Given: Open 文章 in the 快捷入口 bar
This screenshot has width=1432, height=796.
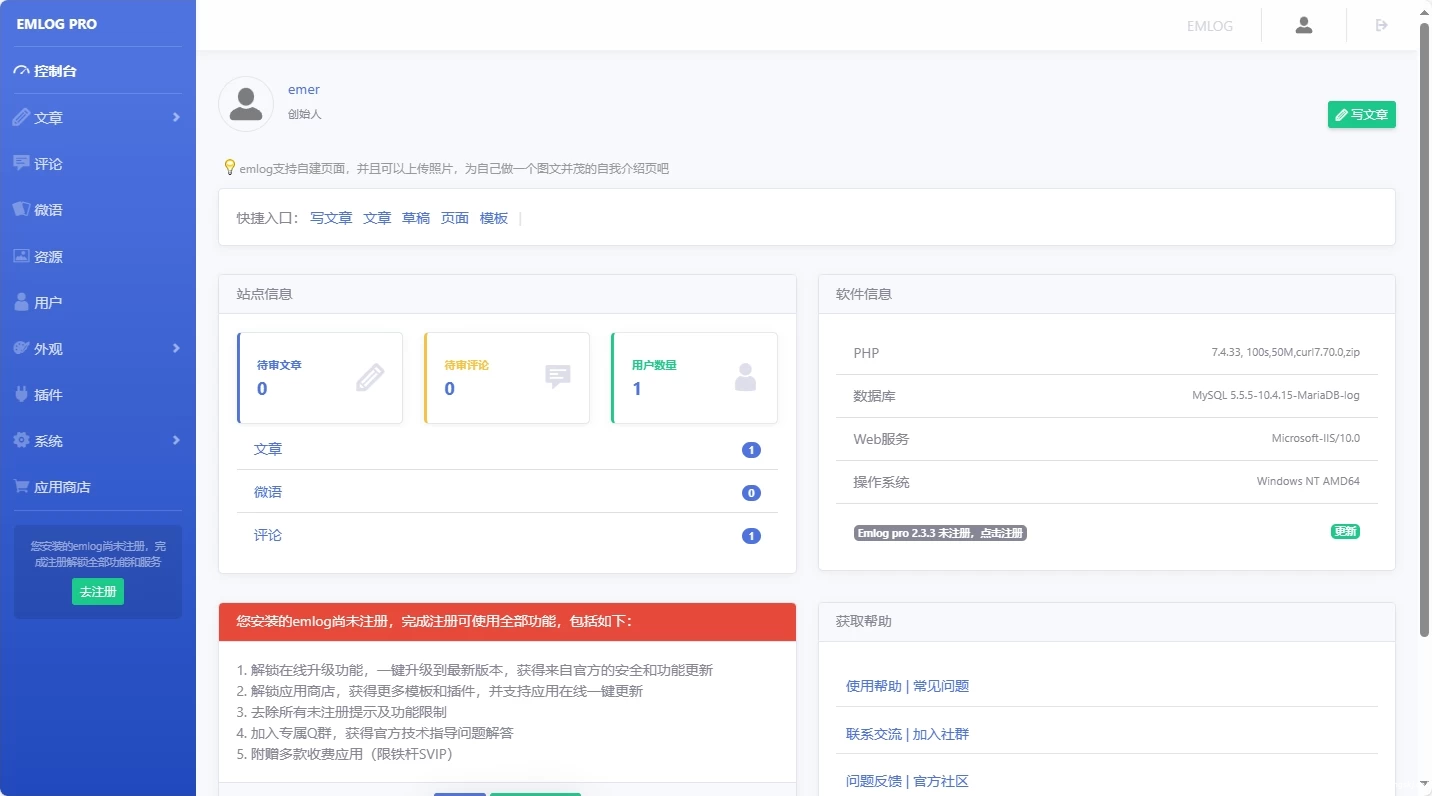Looking at the screenshot, I should click(377, 218).
